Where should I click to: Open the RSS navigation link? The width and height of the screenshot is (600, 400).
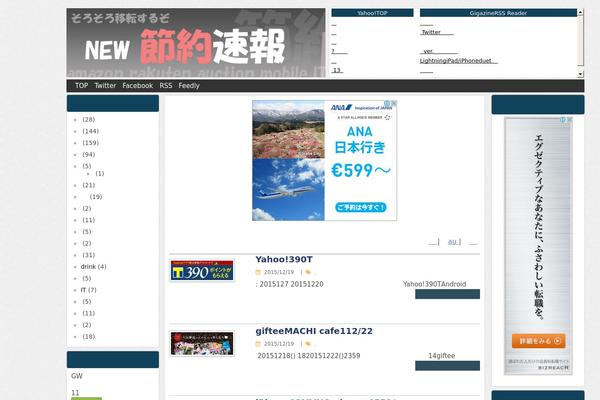166,86
